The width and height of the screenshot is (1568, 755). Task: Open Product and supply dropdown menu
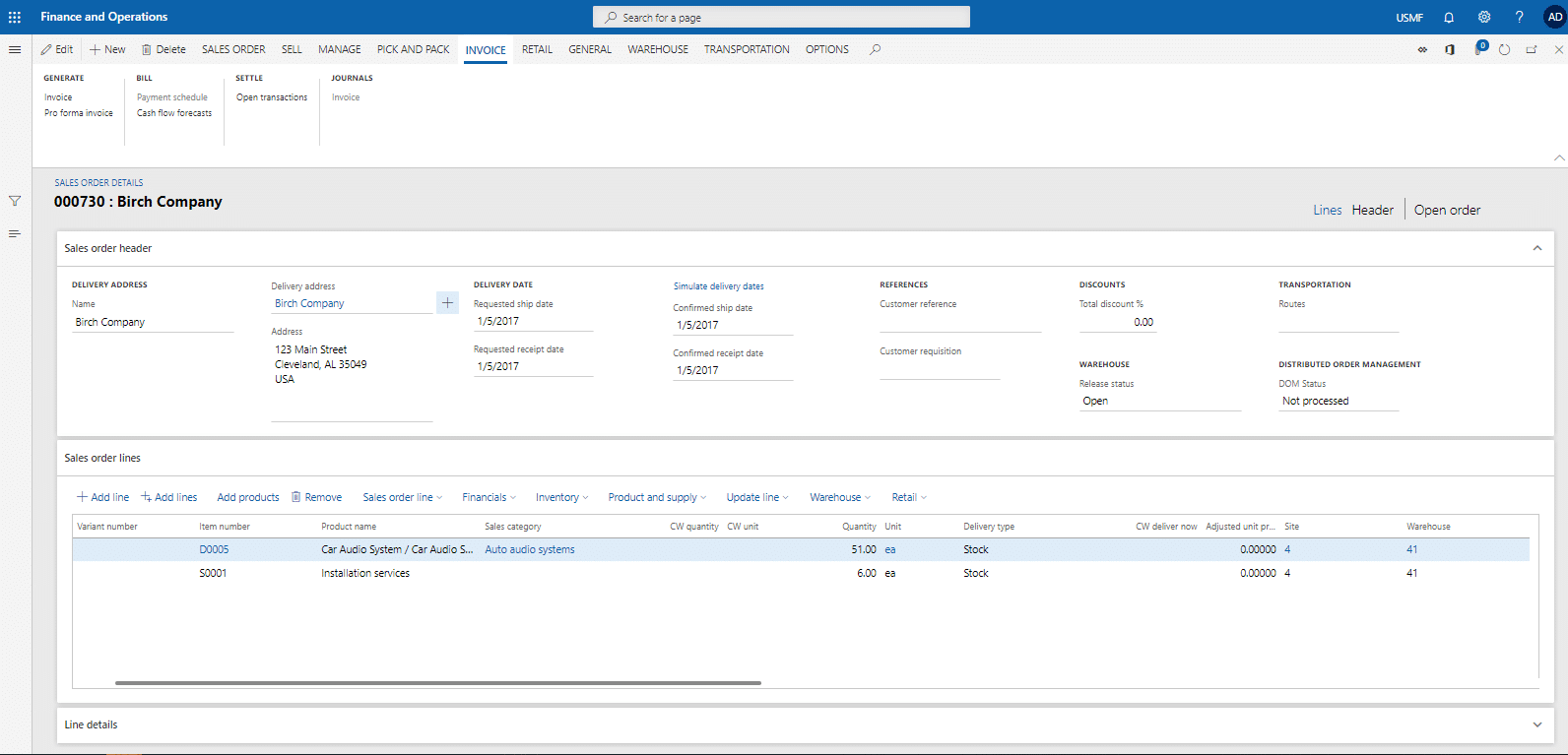pyautogui.click(x=657, y=497)
